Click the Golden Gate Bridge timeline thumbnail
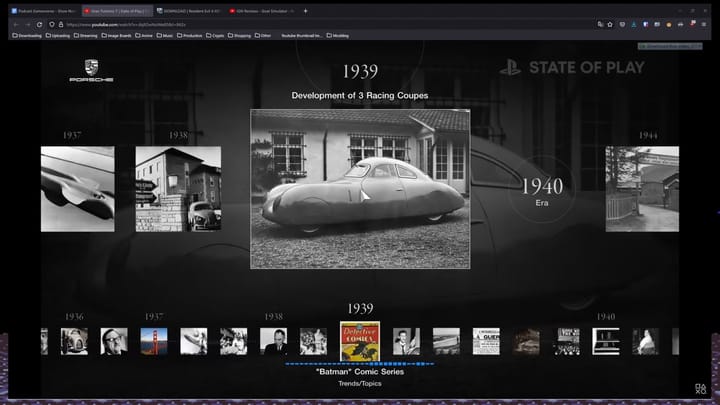720x405 pixels. point(154,341)
